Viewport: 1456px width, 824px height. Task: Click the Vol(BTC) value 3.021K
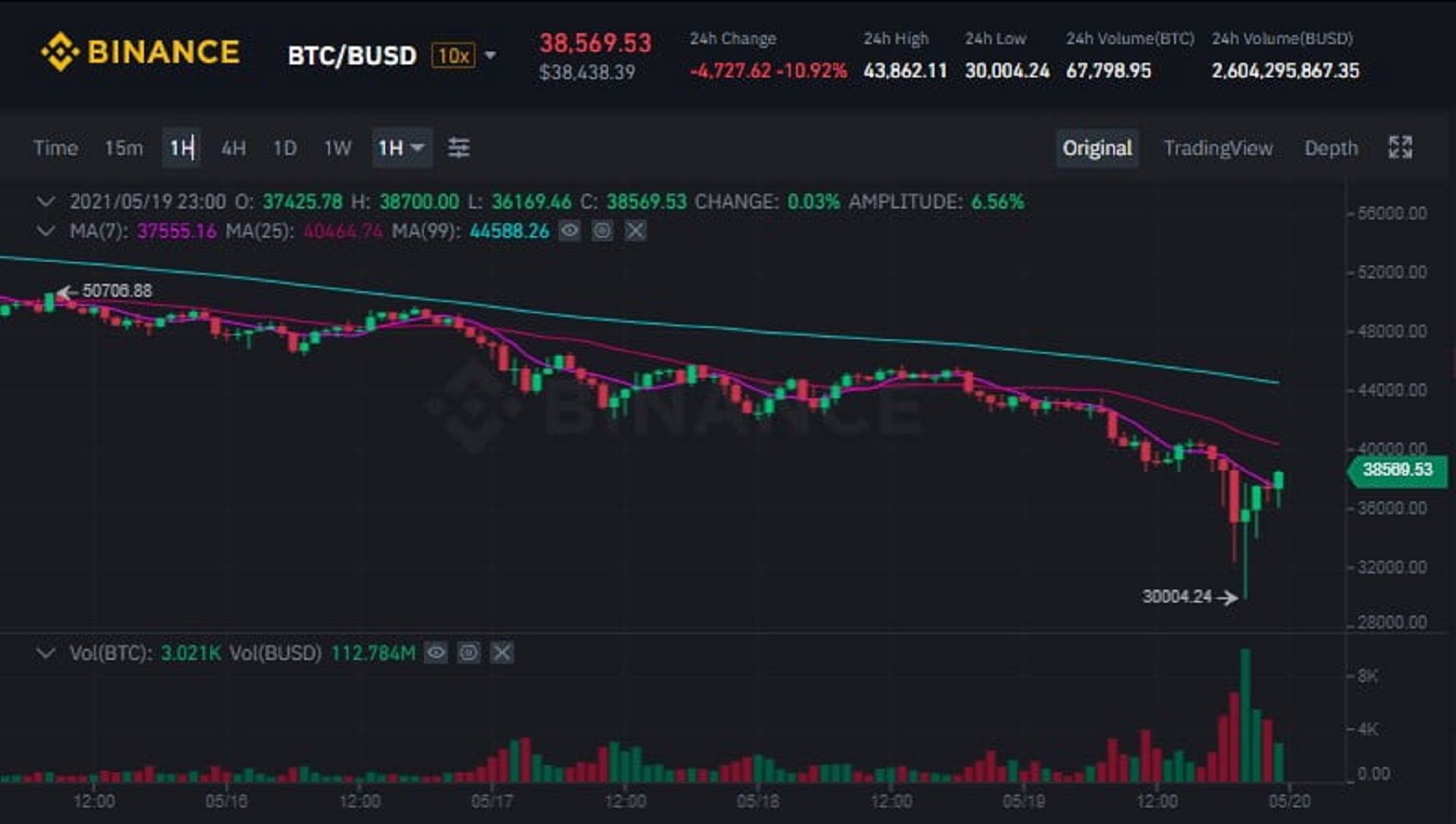coord(191,653)
